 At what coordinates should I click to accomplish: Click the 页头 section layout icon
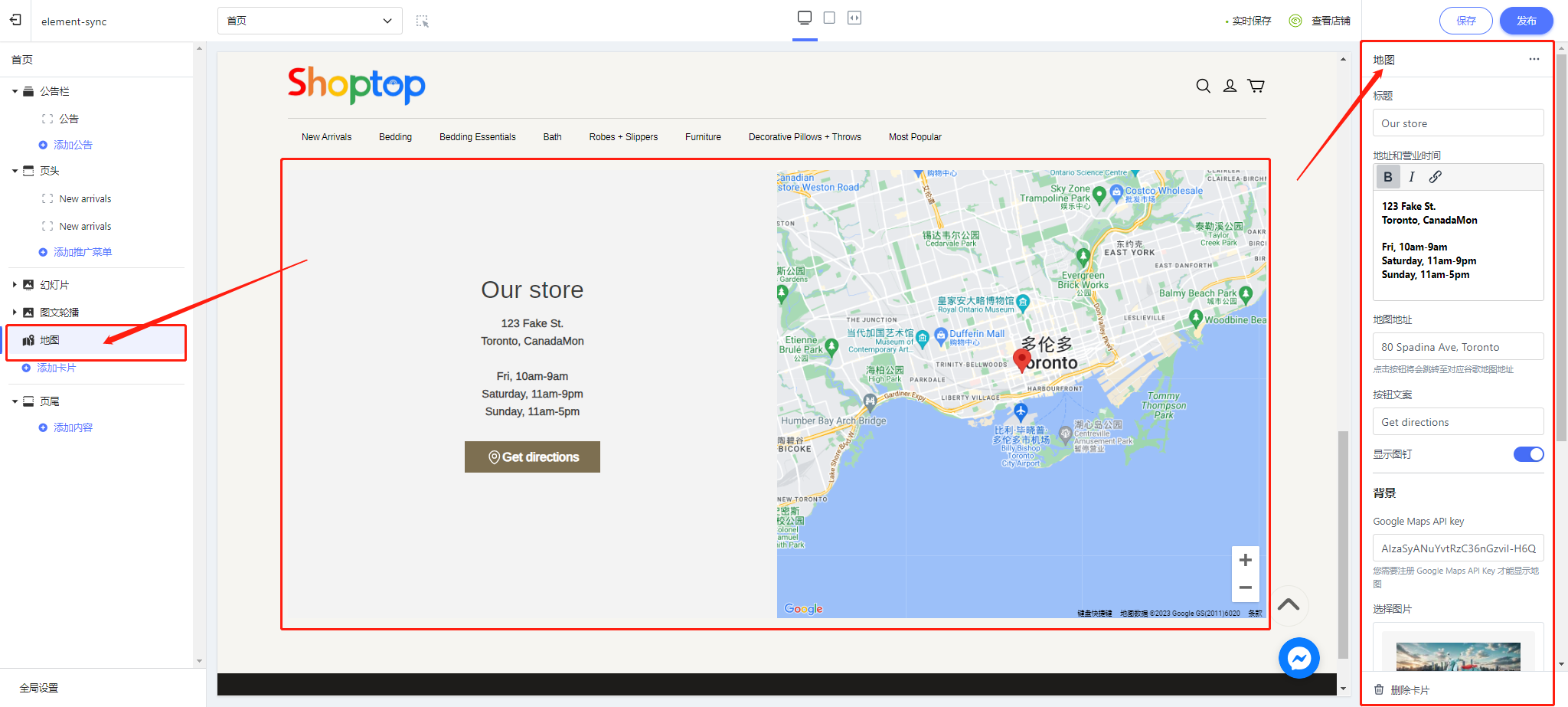28,171
